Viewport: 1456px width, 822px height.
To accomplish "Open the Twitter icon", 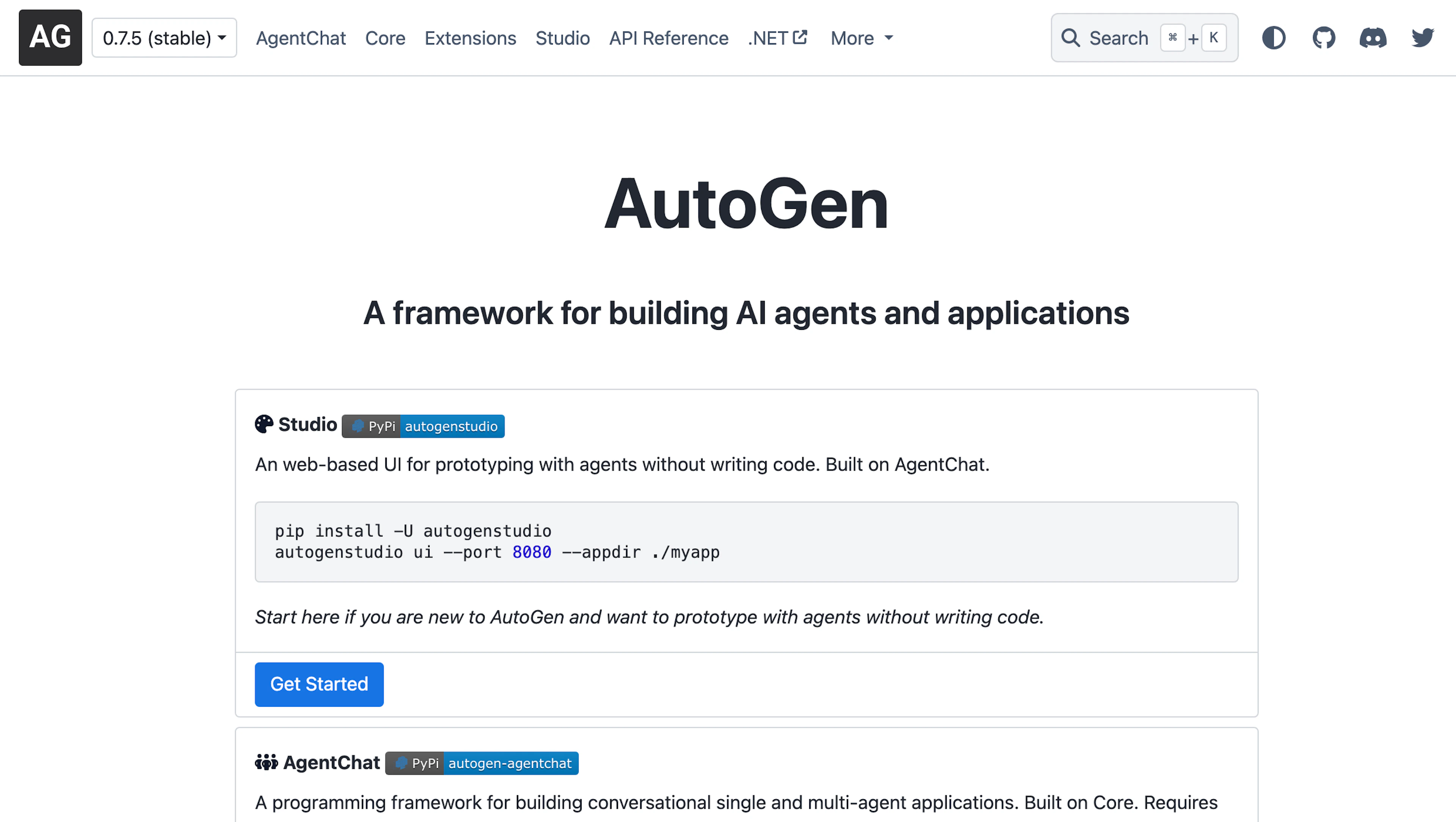I will tap(1423, 37).
